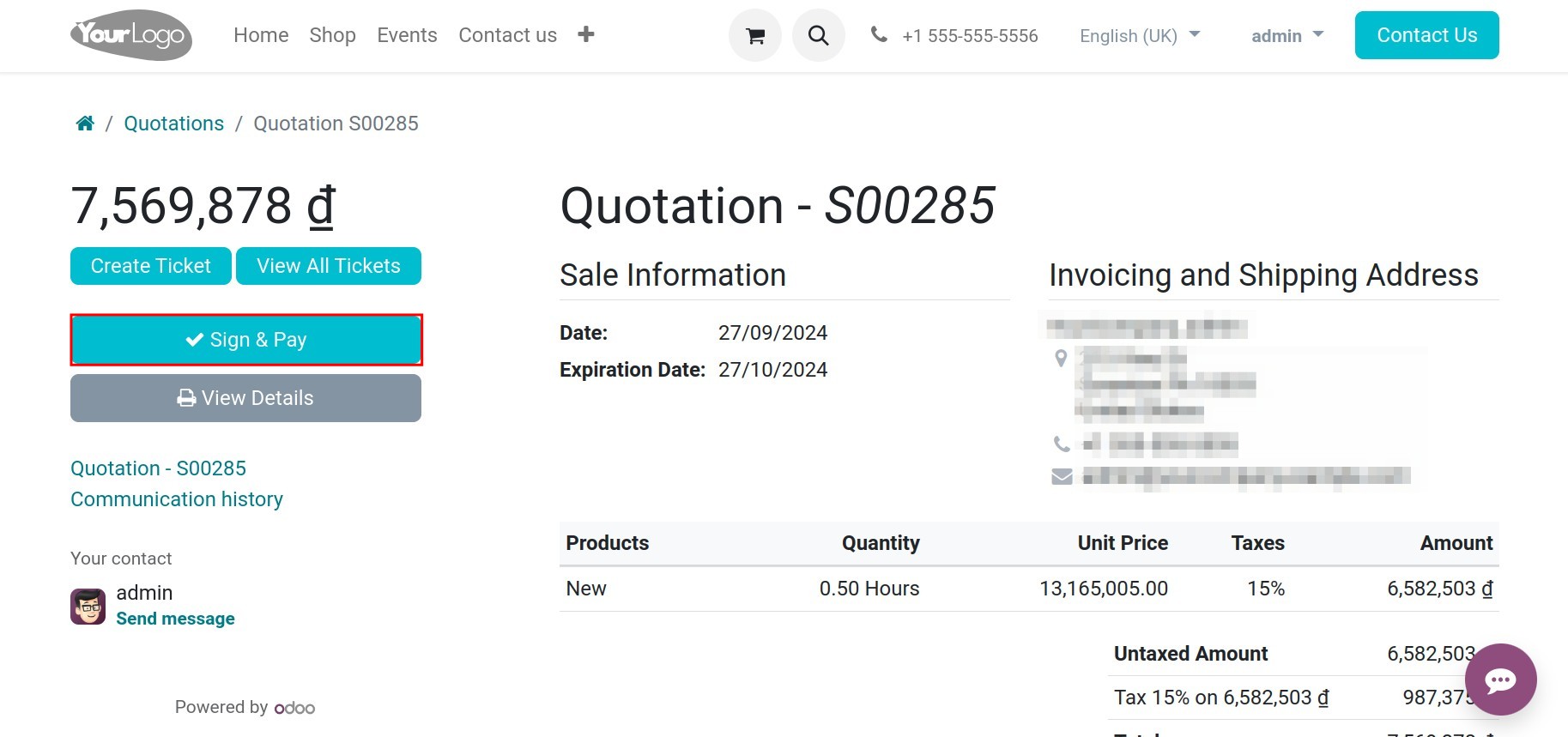
Task: Click the +1 555-555-5556 phone number
Action: 970,36
